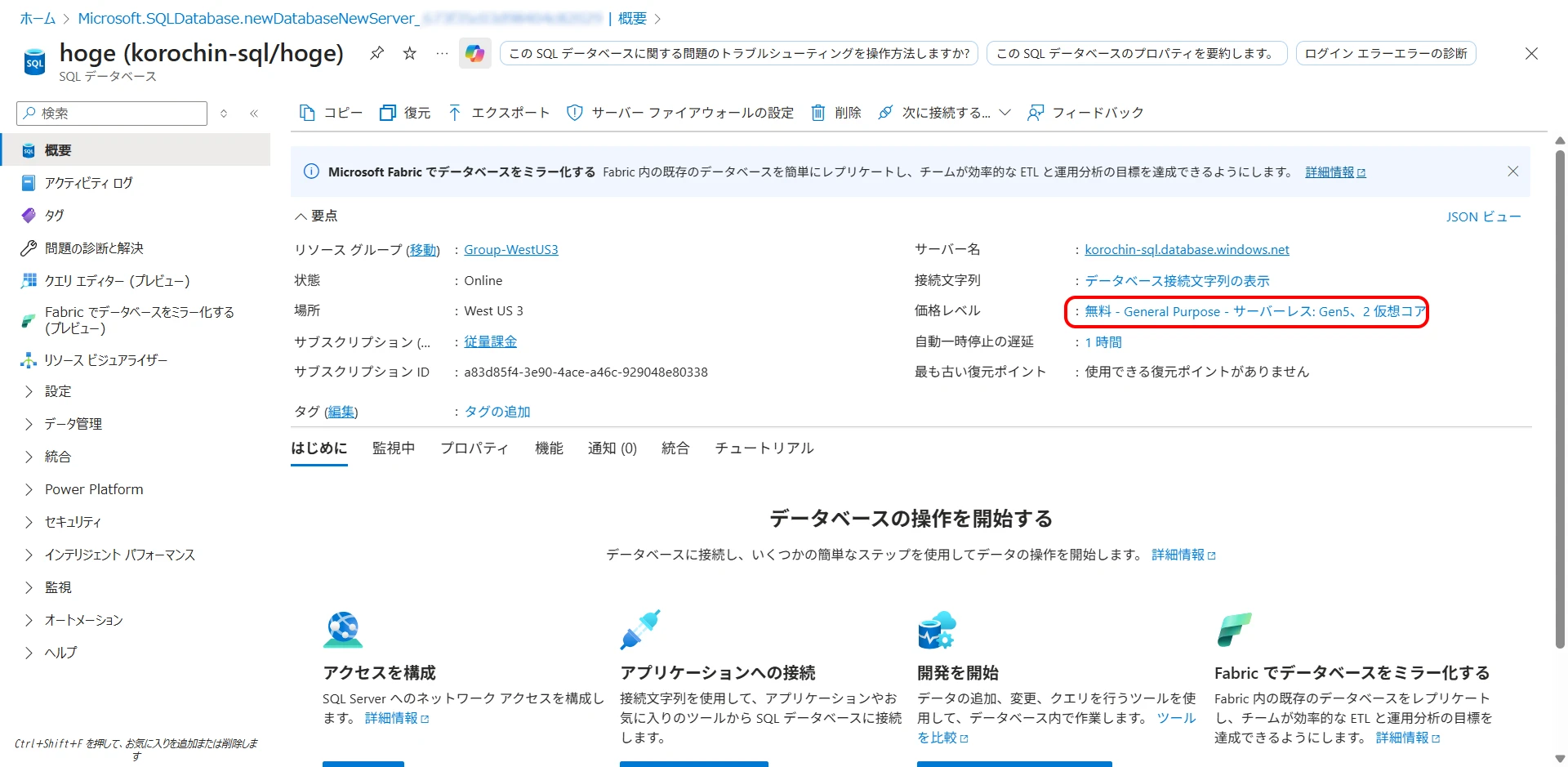Switch to the プロパティ tab
This screenshot has height=767, width=1568.
(474, 448)
